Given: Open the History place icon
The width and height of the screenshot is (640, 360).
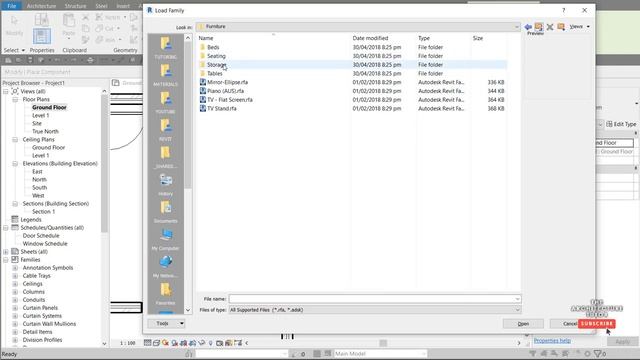Looking at the screenshot, I should 165,184.
